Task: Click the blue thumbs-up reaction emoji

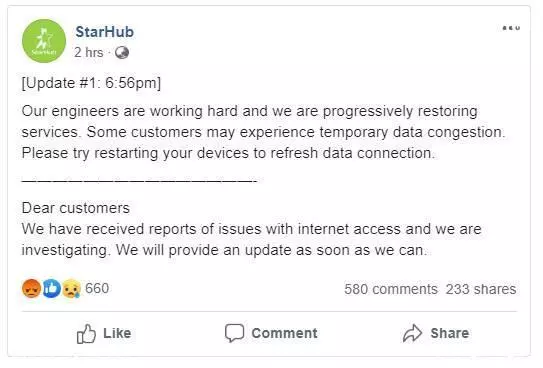Action: 52,288
